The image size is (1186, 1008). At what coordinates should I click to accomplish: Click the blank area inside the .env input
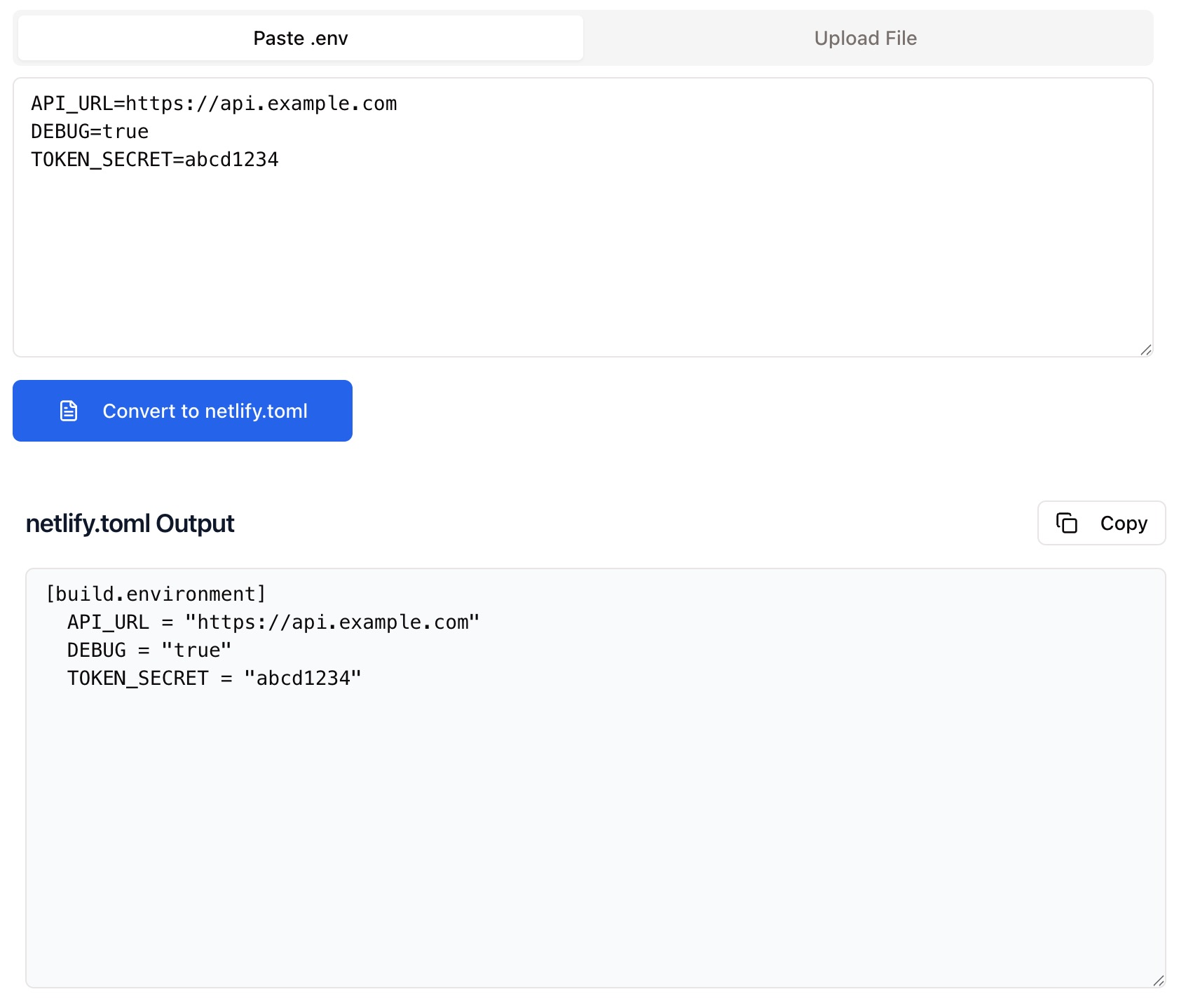point(582,266)
